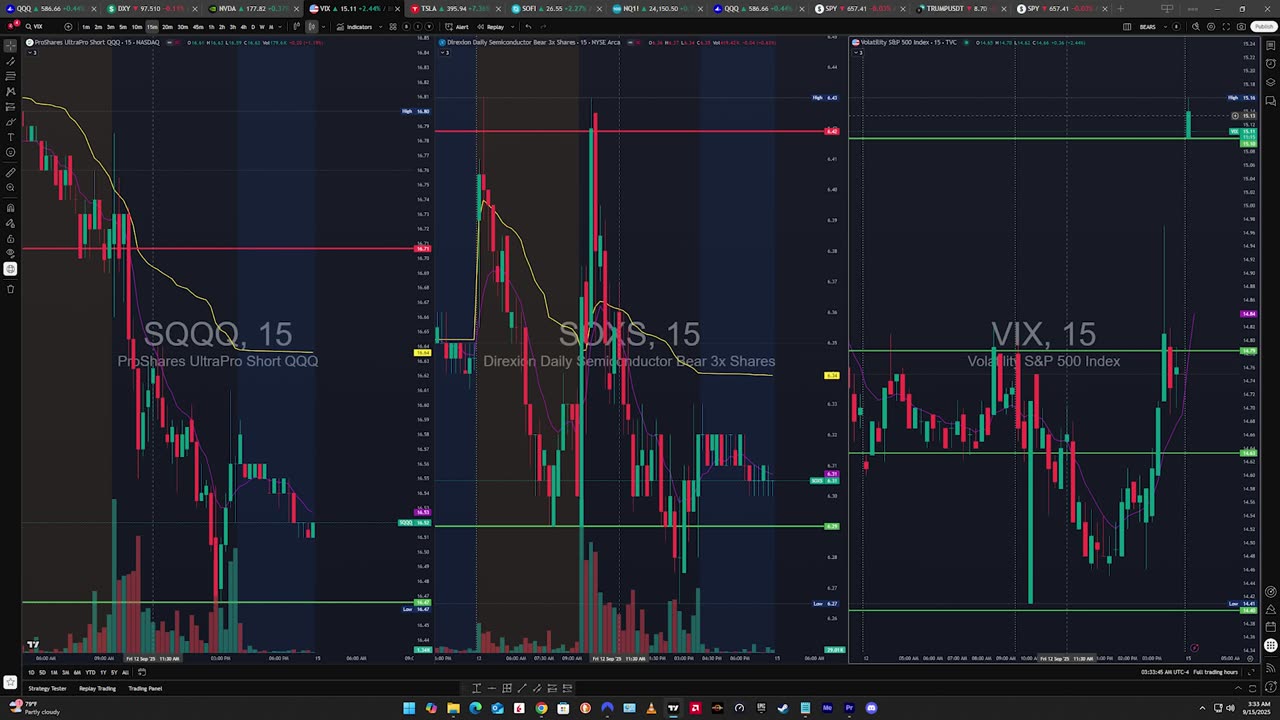Switch to the SOFI tab
Screen dimensions: 1280x720
coord(553,9)
